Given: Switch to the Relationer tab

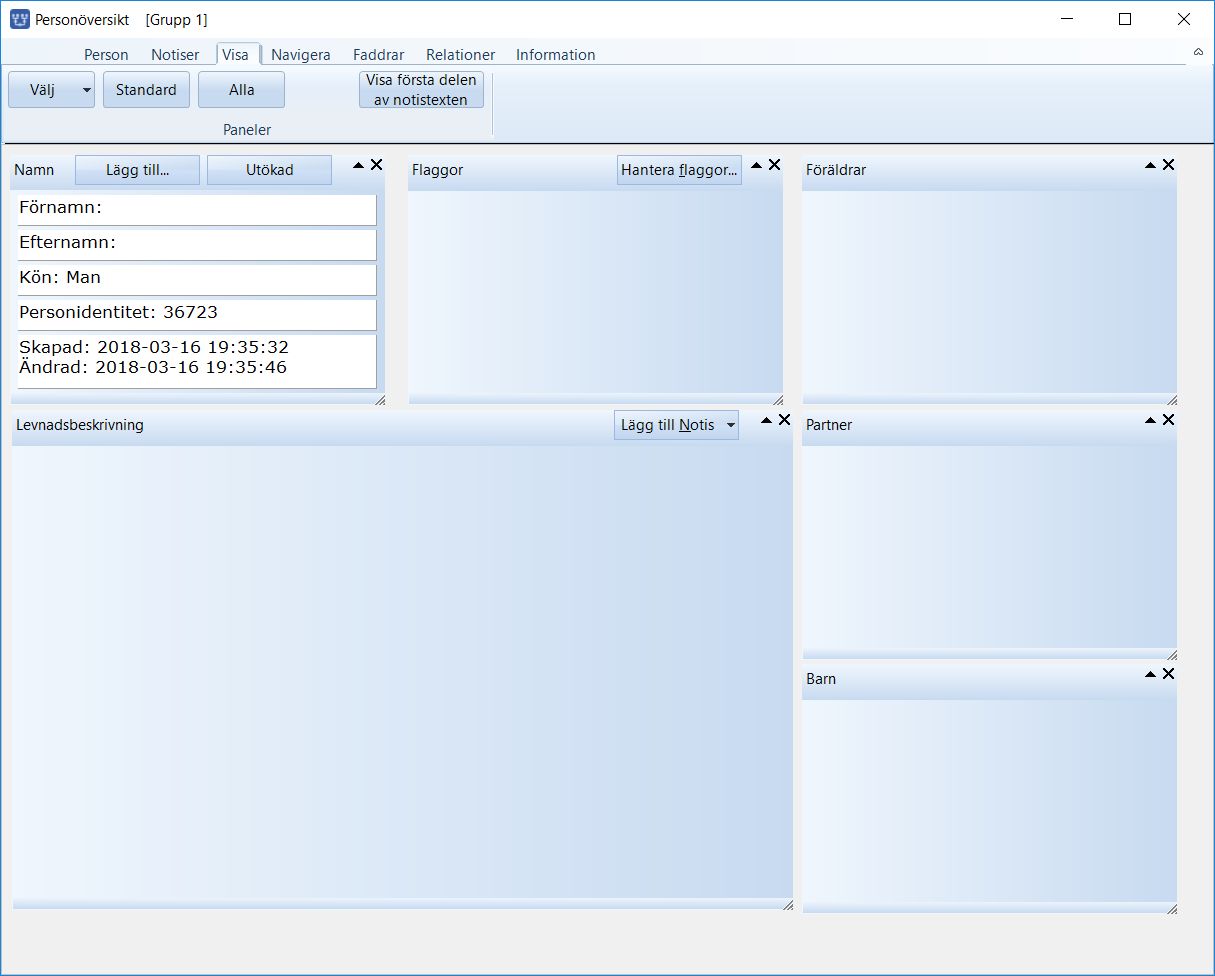Looking at the screenshot, I should [x=461, y=55].
